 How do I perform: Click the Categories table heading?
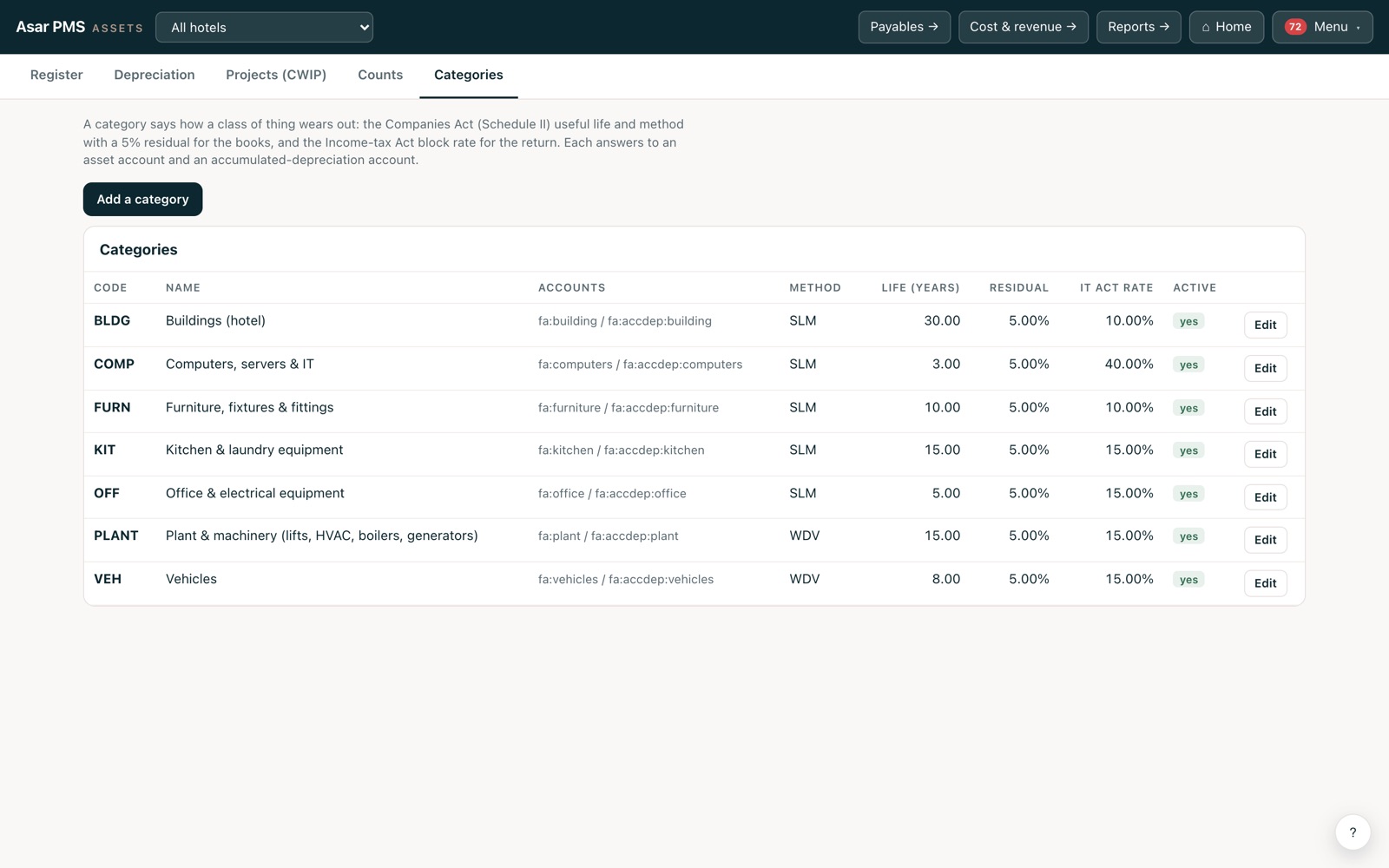(x=139, y=250)
